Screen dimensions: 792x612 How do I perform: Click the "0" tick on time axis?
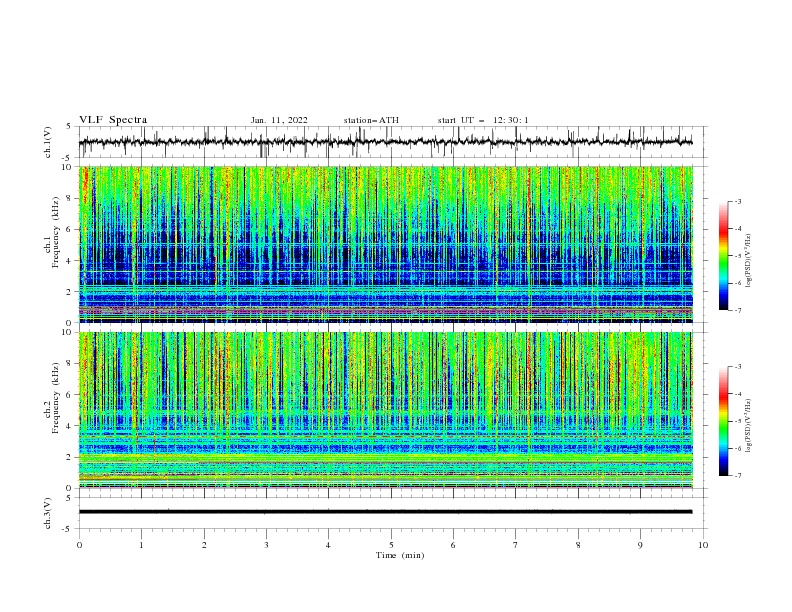click(79, 545)
